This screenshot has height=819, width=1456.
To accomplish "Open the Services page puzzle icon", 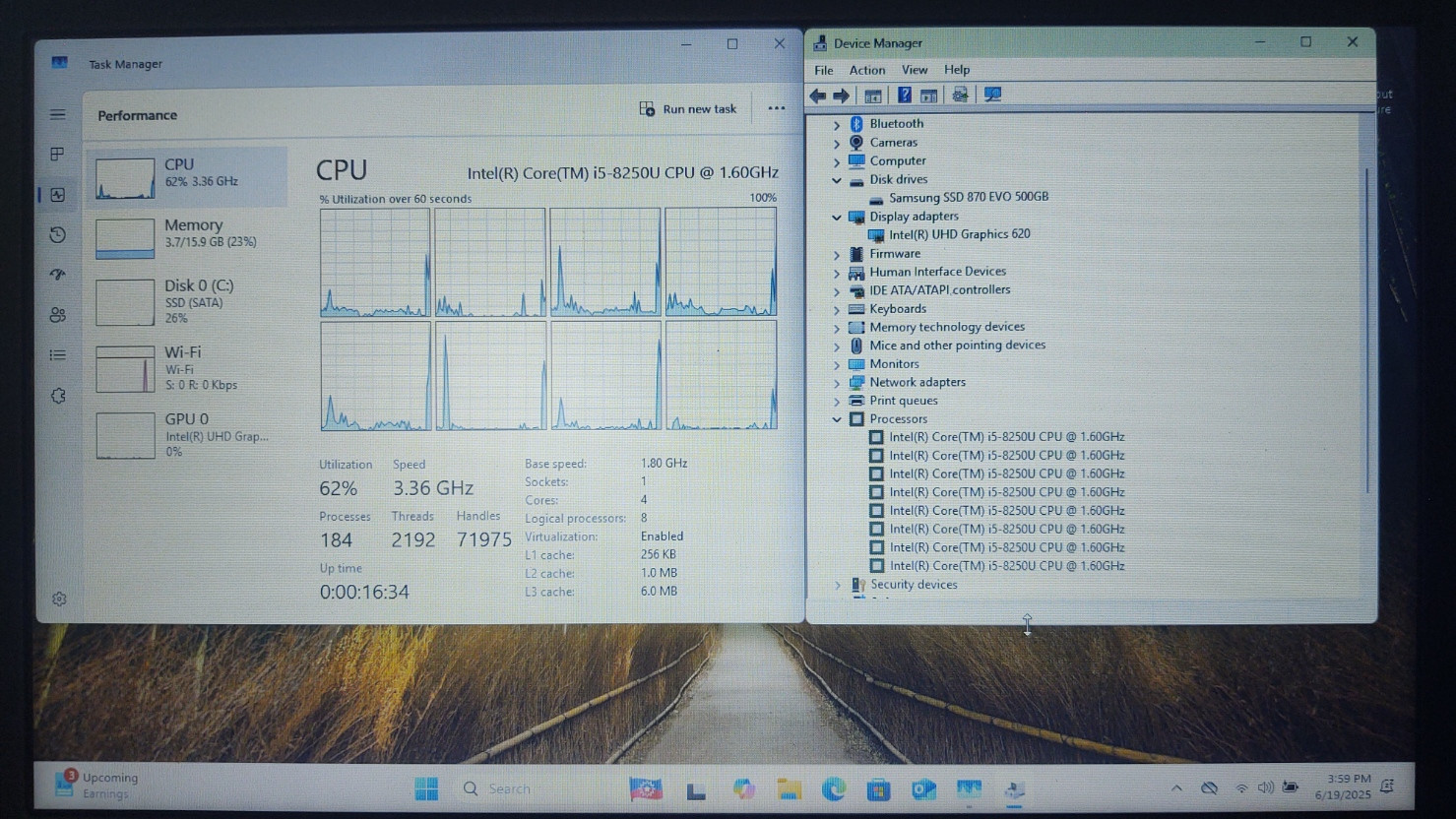I will pos(57,396).
